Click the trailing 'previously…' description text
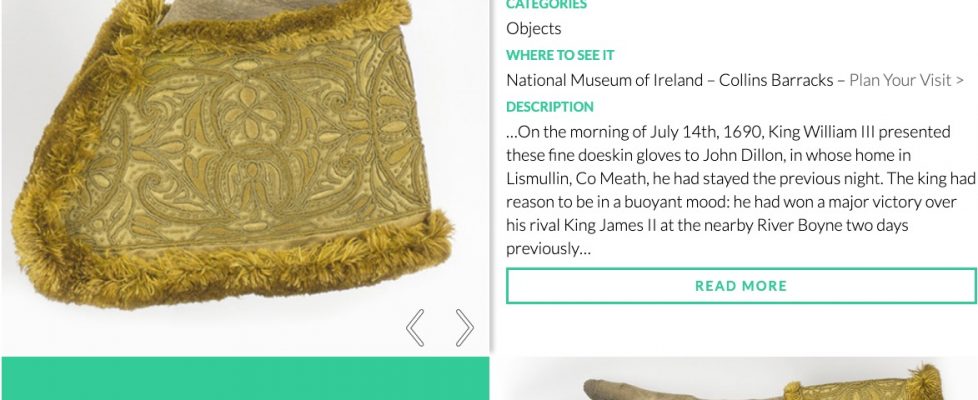 point(548,249)
